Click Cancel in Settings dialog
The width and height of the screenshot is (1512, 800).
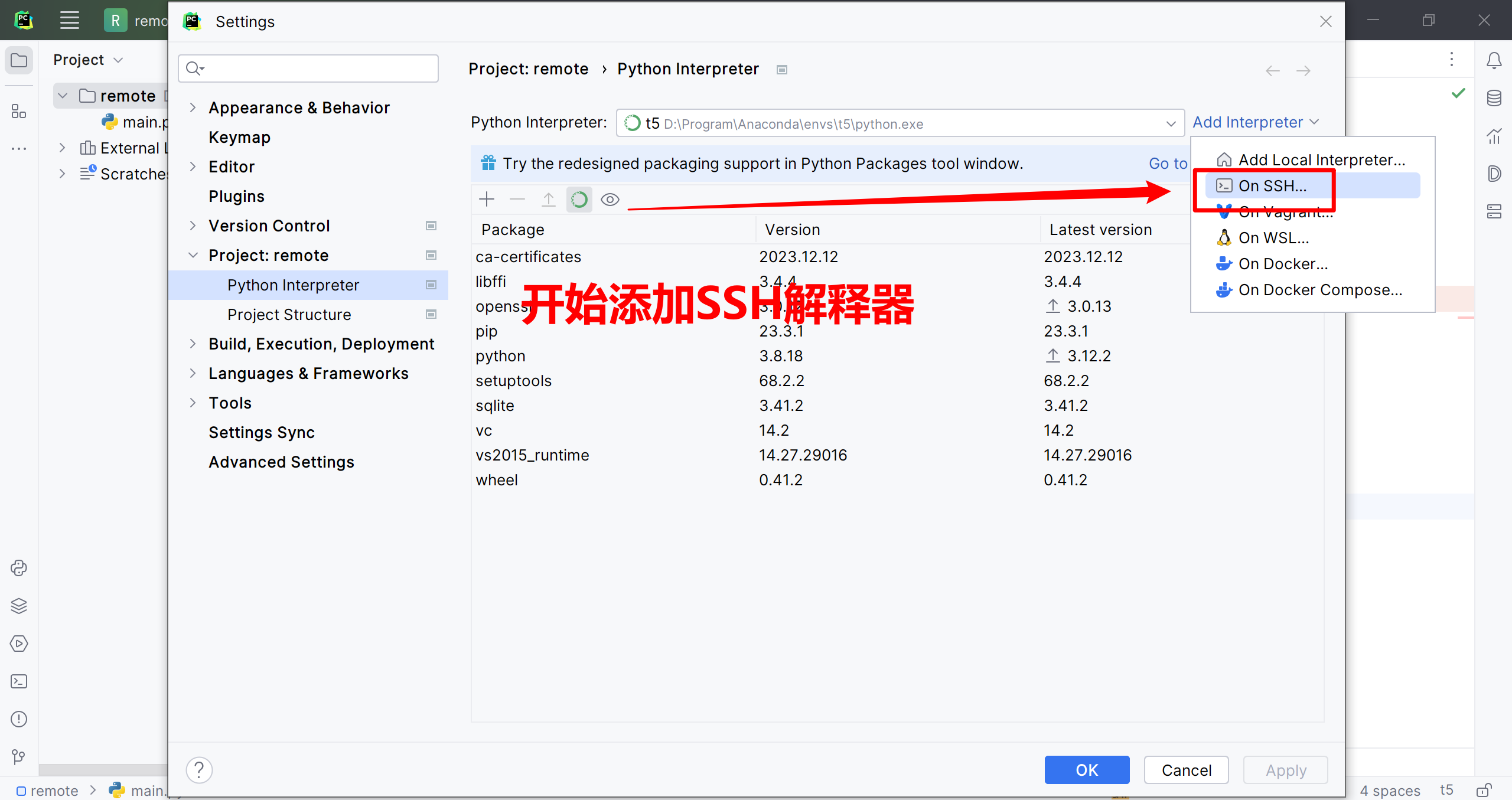1187,770
